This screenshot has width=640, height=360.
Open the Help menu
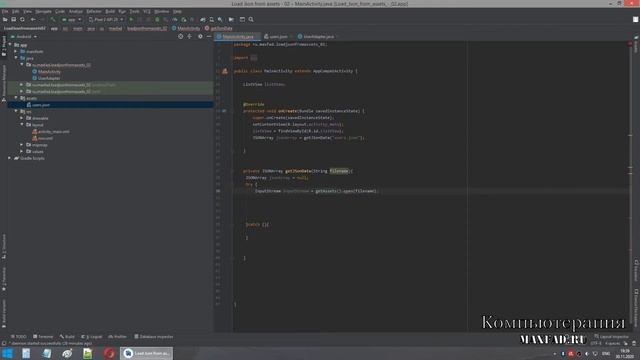point(177,11)
